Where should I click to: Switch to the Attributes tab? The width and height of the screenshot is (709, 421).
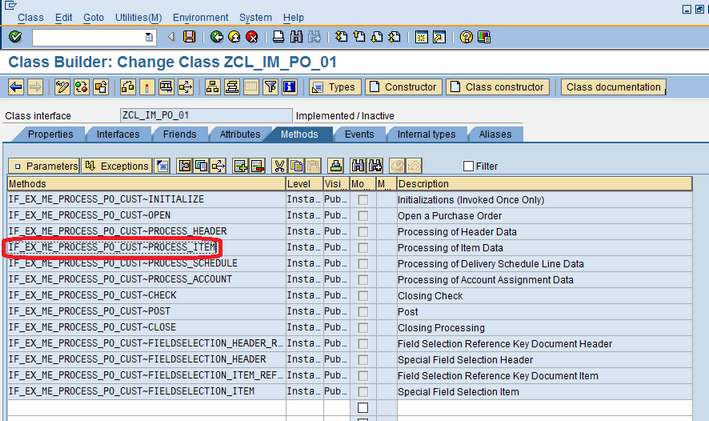(239, 134)
